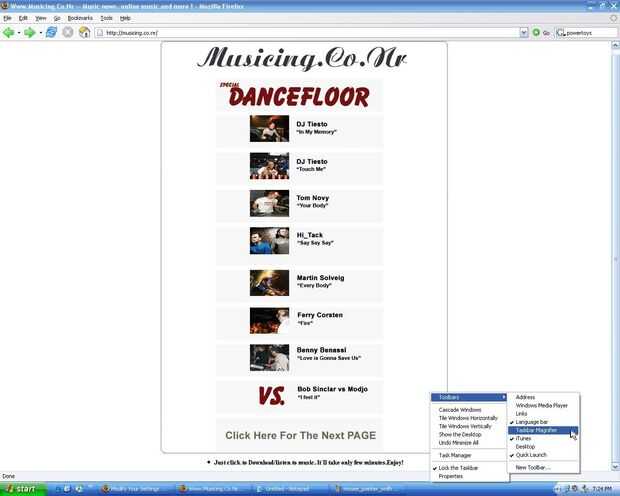Screen dimensions: 620x496
Task: Click the search engine icon in search box
Action: [x=560, y=33]
